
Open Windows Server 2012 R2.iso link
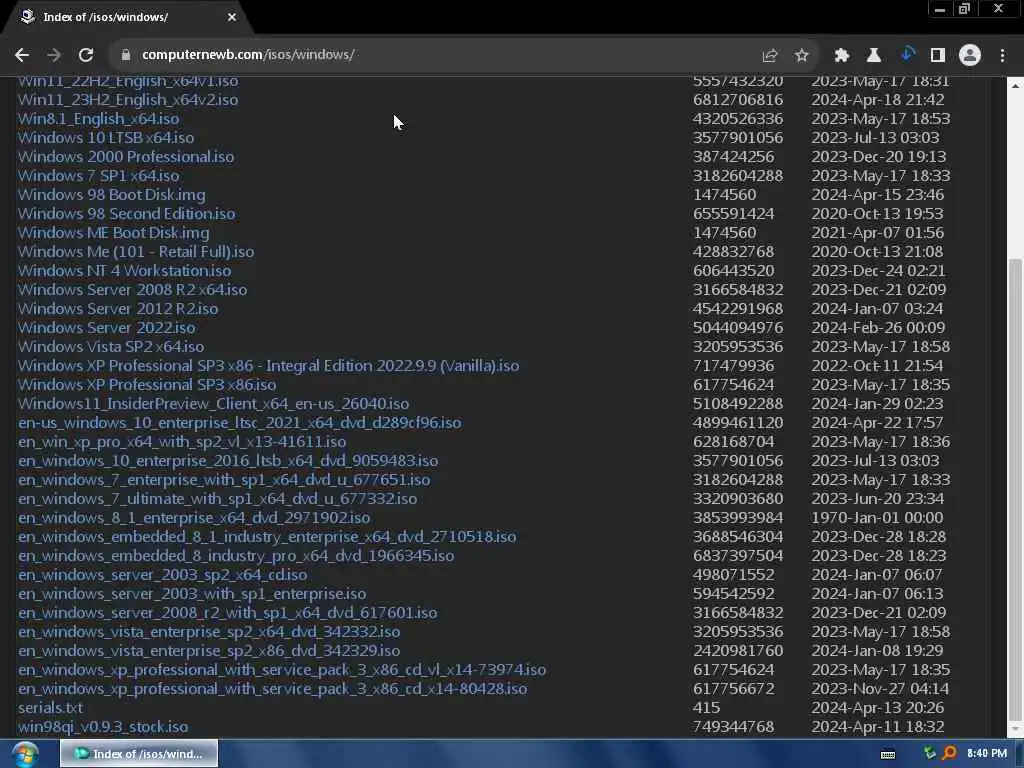[118, 308]
